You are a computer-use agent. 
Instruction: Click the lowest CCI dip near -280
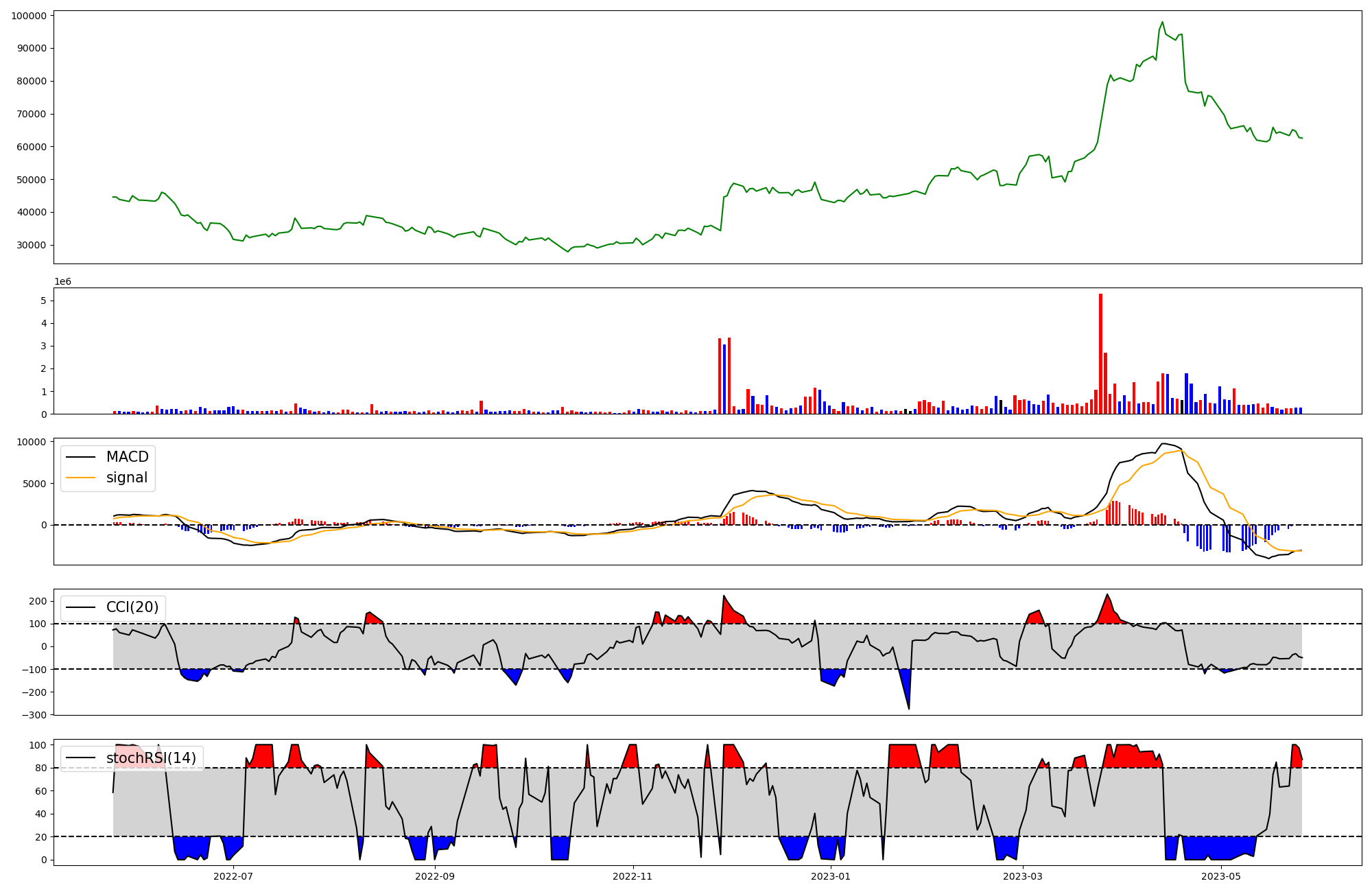(x=909, y=708)
